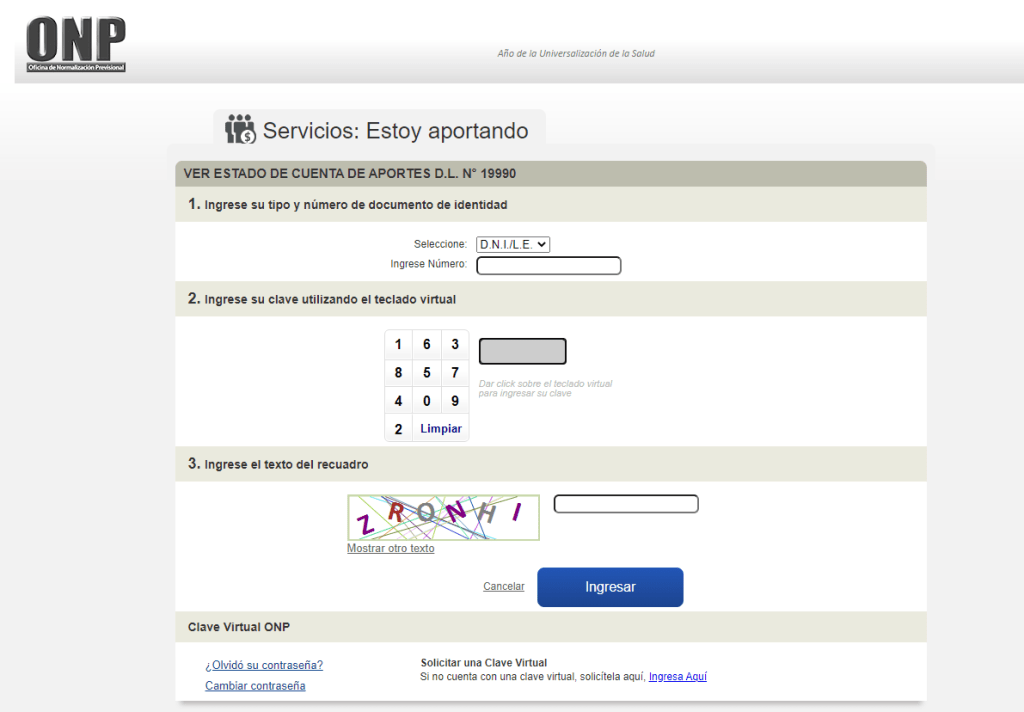Click the Servicios: Estoy aportando title
Image resolution: width=1024 pixels, height=712 pixels.
pyautogui.click(x=396, y=131)
